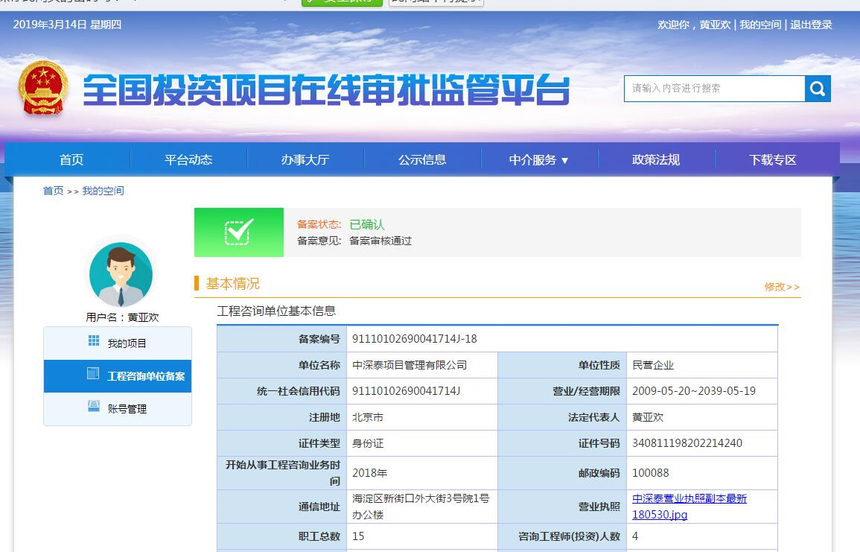Click the user avatar picture
This screenshot has height=552, width=860.
pos(121,274)
